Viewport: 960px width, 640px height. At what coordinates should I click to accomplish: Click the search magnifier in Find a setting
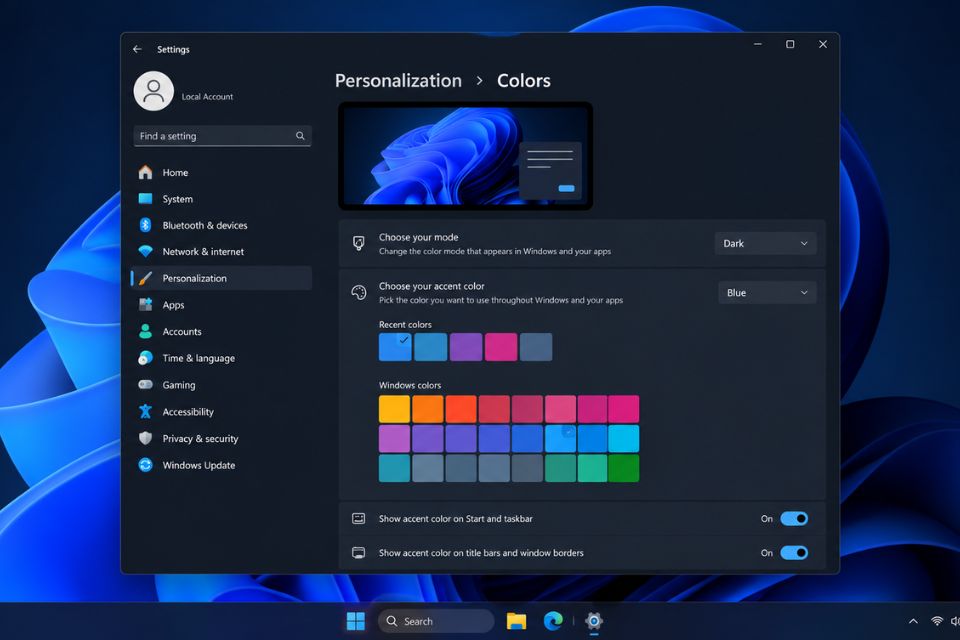300,136
